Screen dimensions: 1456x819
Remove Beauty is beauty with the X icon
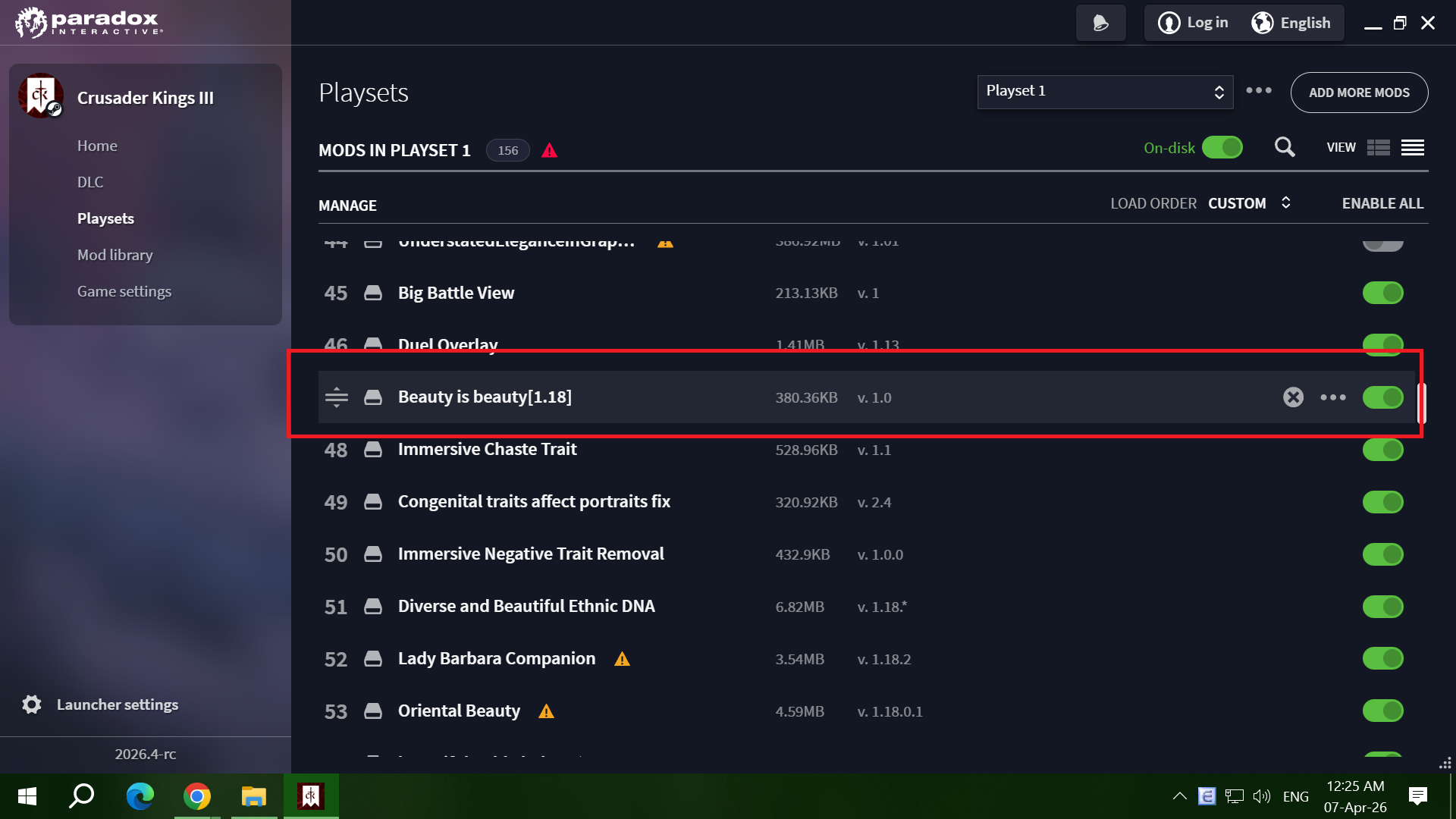point(1293,397)
